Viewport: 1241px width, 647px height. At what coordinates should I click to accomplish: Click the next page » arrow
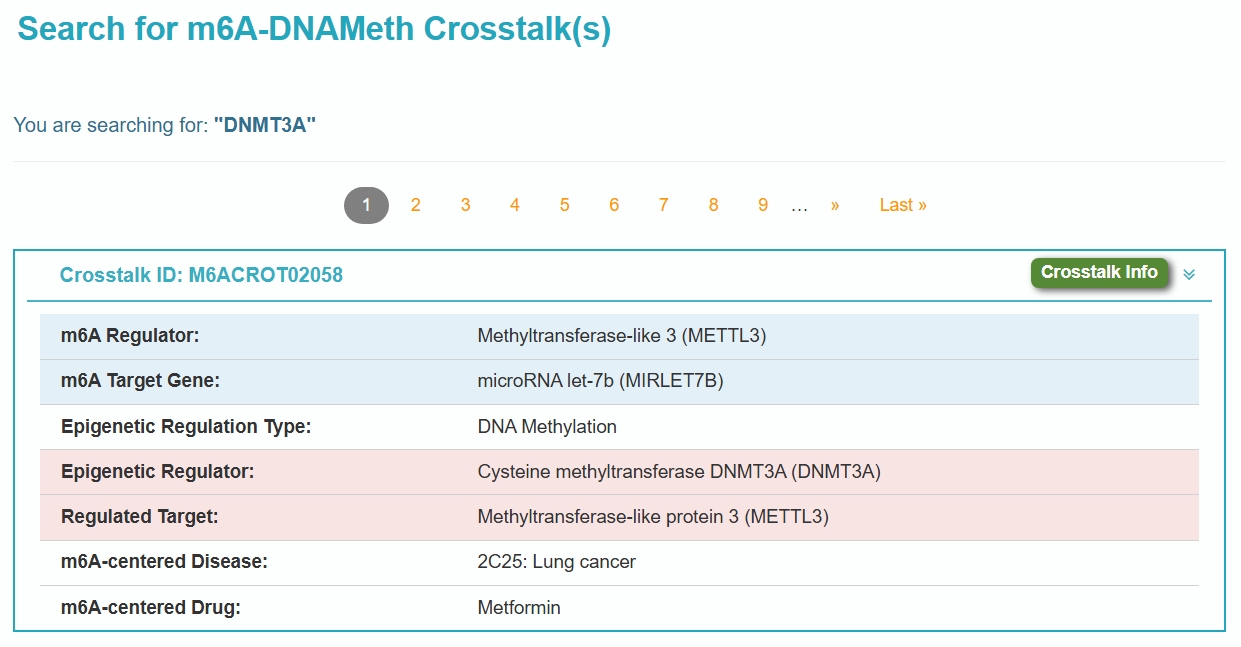tap(835, 205)
